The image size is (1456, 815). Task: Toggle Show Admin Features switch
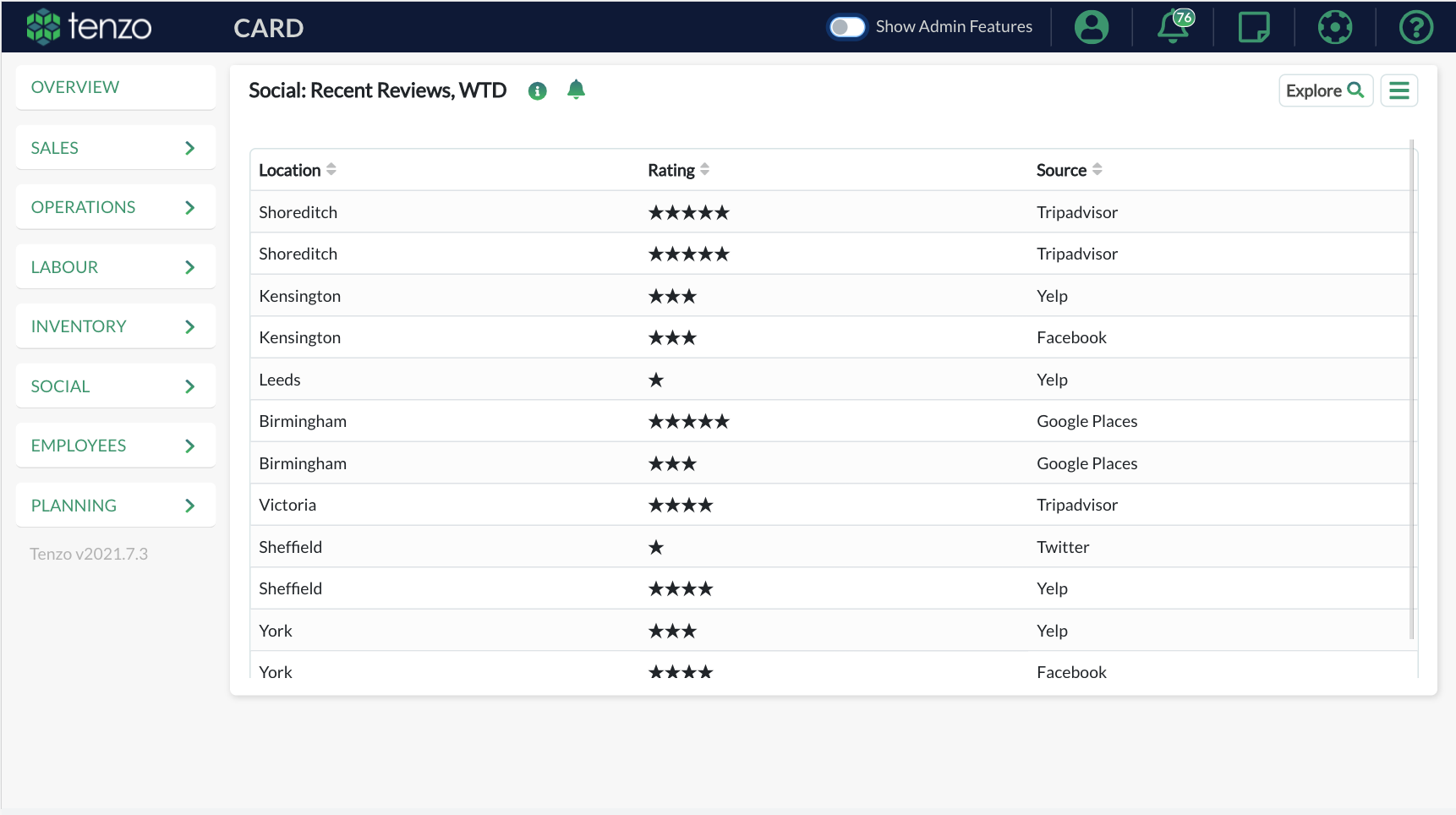[x=846, y=27]
